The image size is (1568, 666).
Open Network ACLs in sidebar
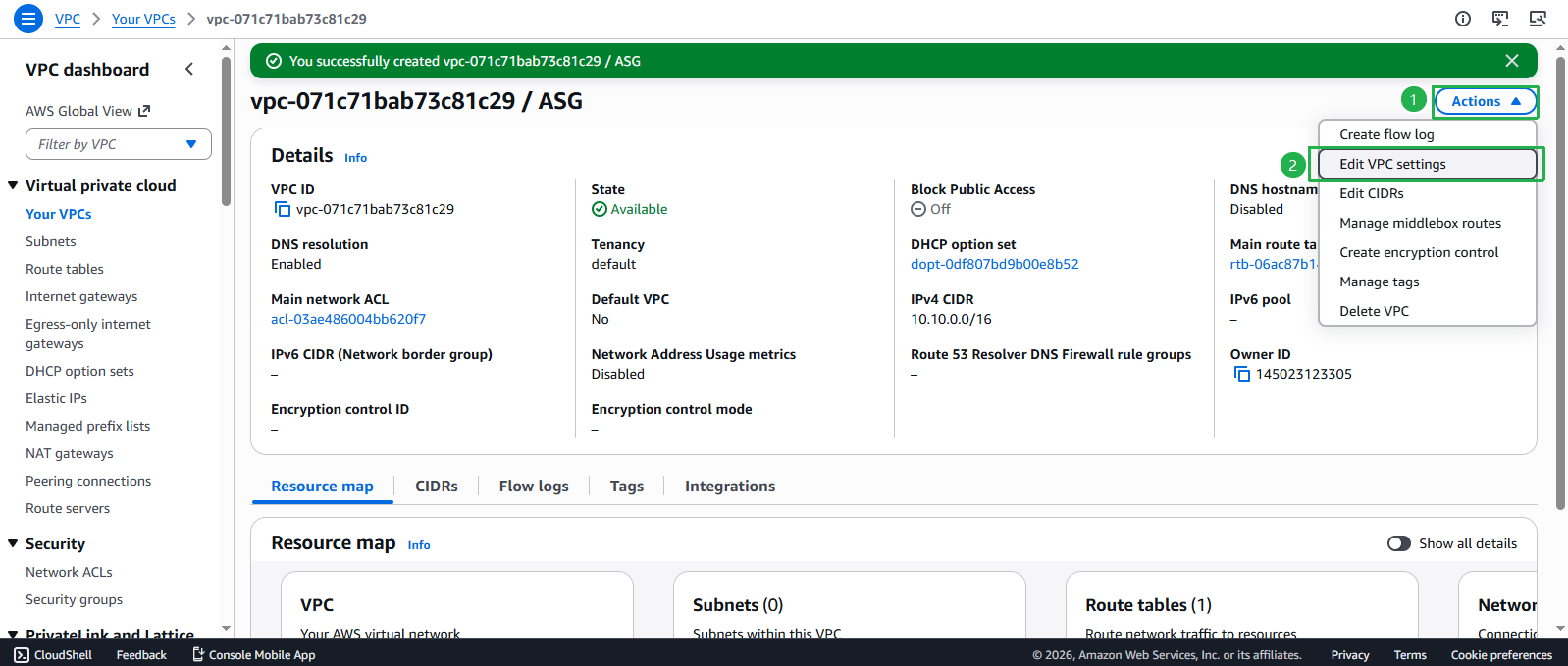(69, 572)
